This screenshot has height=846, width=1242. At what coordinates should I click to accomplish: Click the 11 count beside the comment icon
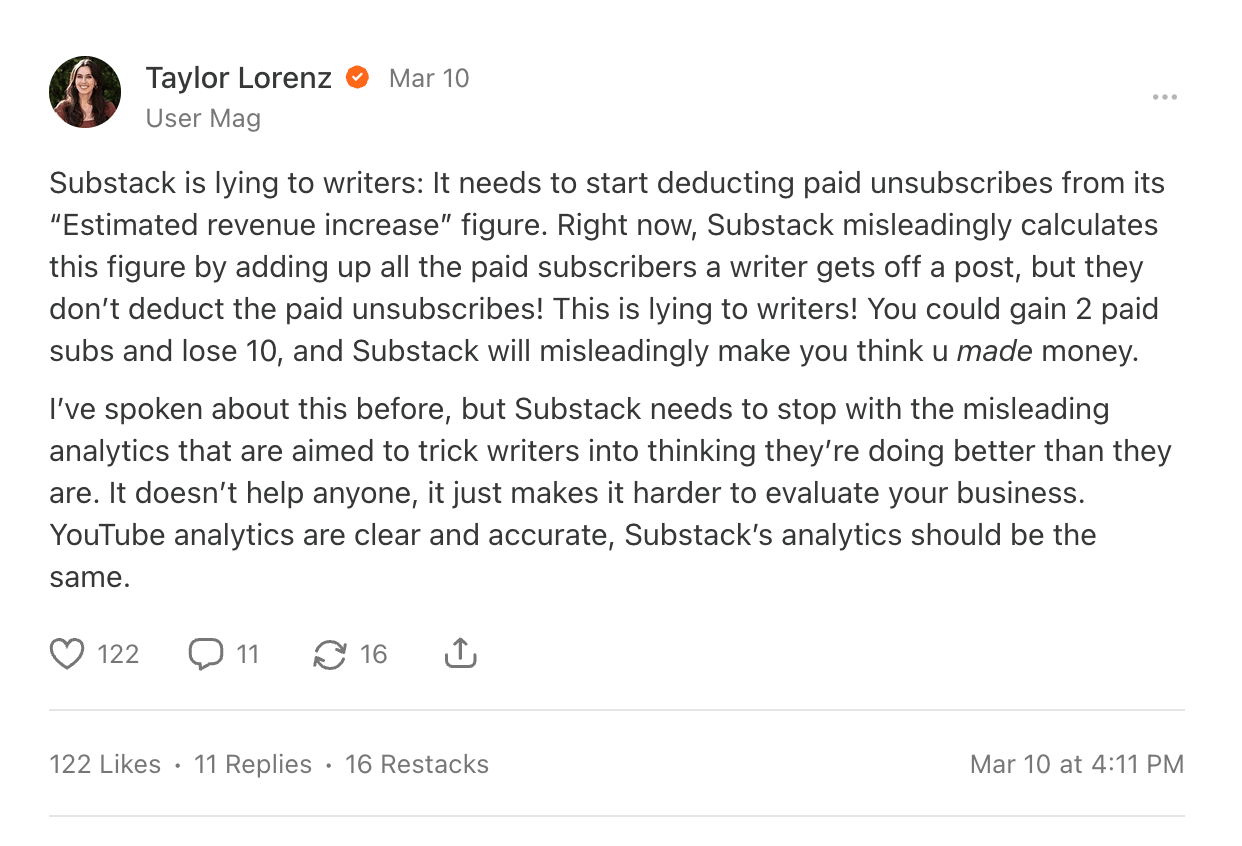tap(247, 654)
